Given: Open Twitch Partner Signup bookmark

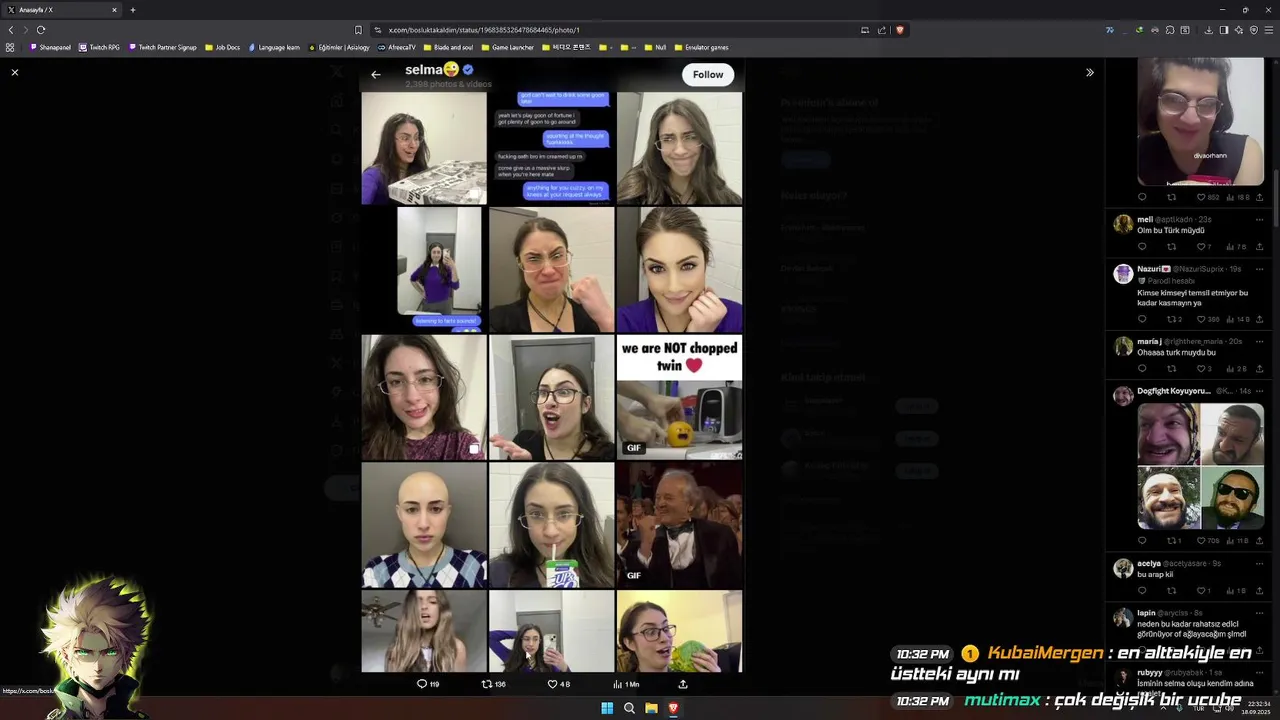Looking at the screenshot, I should pyautogui.click(x=163, y=47).
